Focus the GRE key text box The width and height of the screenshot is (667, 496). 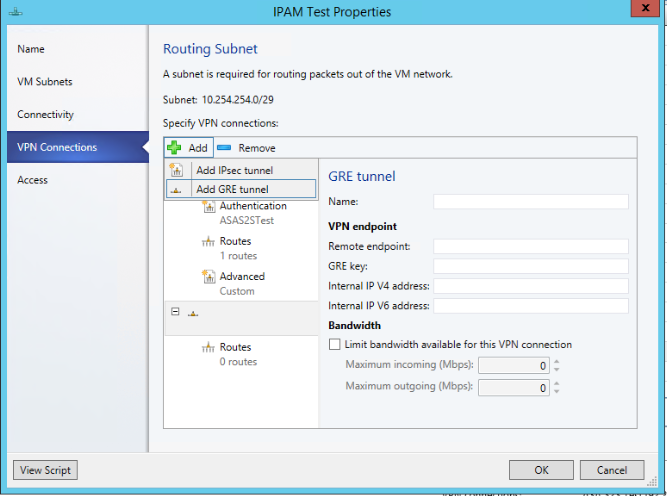pos(530,266)
